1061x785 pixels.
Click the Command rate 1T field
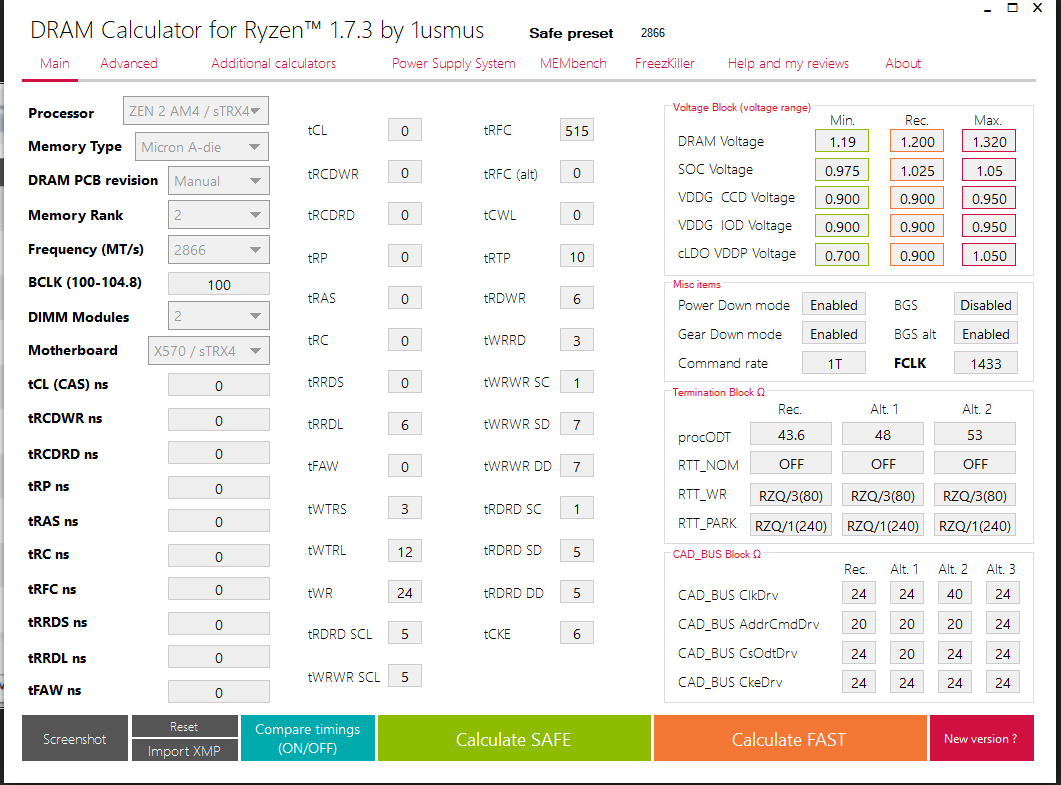tap(834, 363)
